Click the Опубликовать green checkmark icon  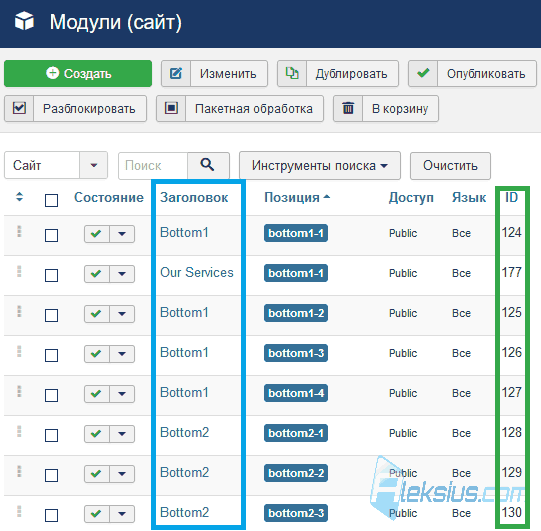pyautogui.click(x=423, y=73)
